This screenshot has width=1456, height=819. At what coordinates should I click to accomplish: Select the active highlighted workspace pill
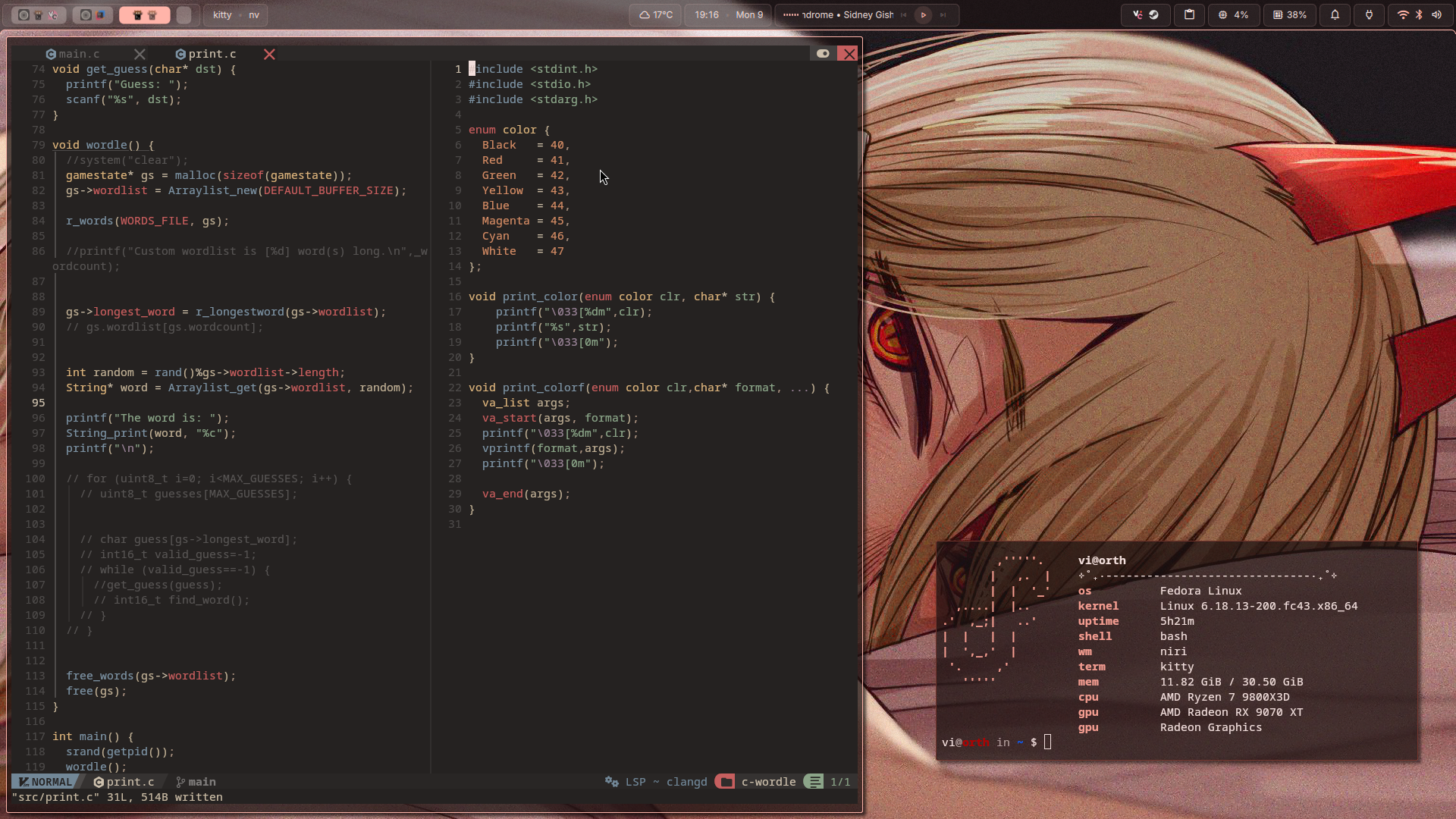click(144, 14)
